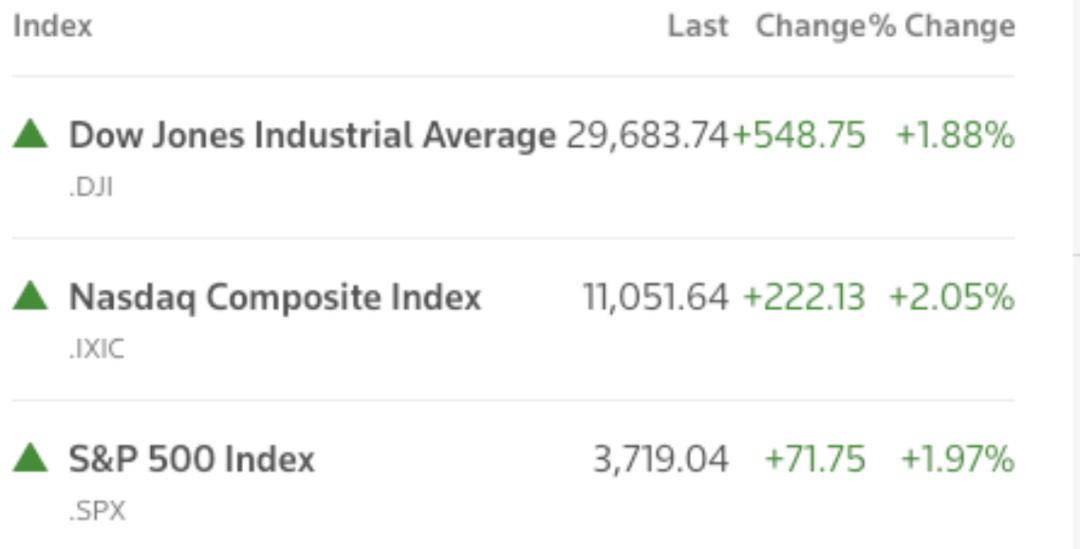Click the green triangle next to Nasdaq Composite
Screen dimensions: 1080x549
pos(30,296)
